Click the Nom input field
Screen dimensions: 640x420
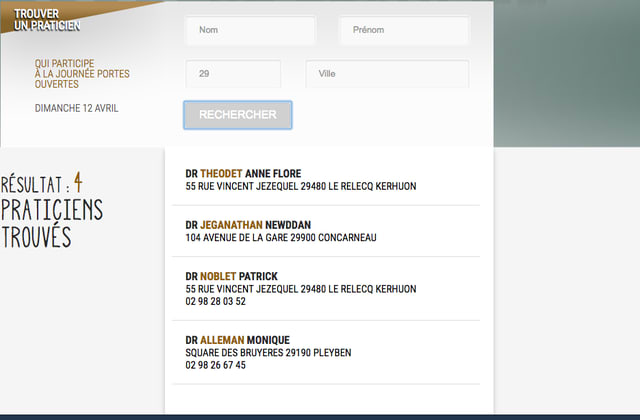[x=250, y=30]
